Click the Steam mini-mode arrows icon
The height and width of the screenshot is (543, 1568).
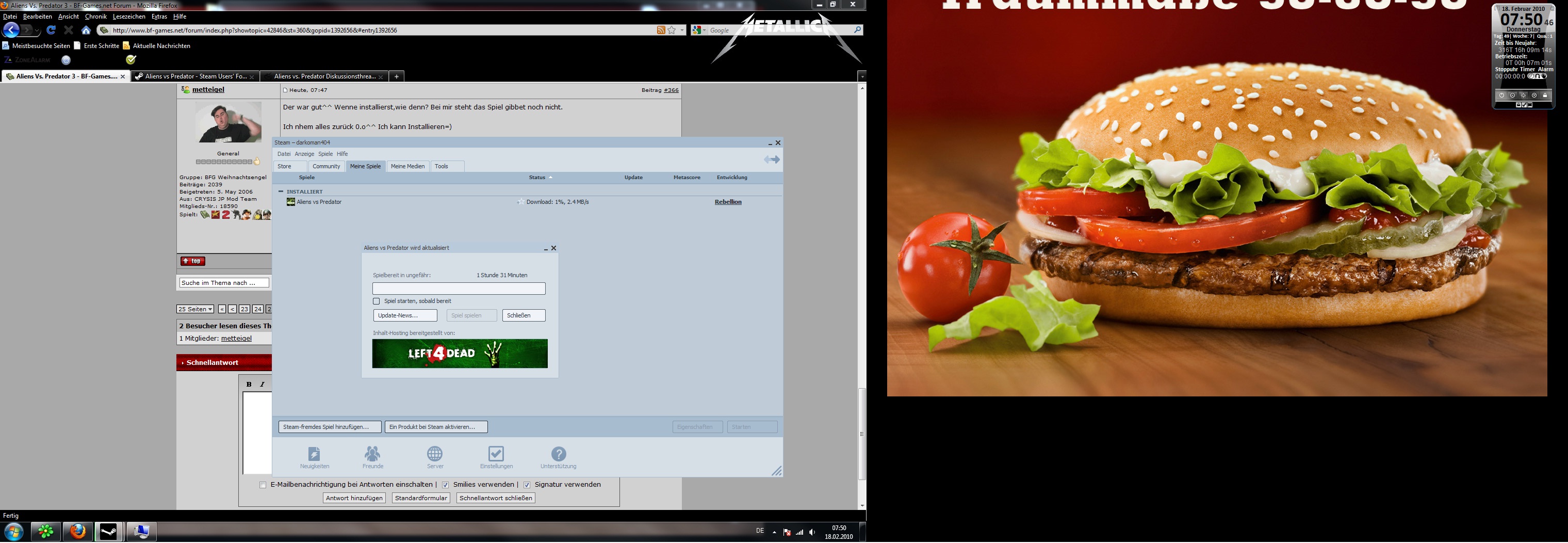[x=772, y=159]
